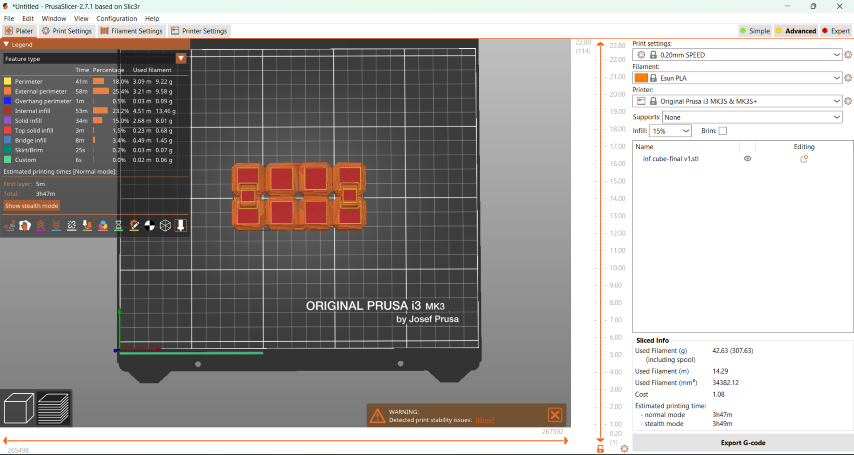Toggle Wipe moves icon in legend toolbar
This screenshot has width=854, height=455.
[25, 225]
